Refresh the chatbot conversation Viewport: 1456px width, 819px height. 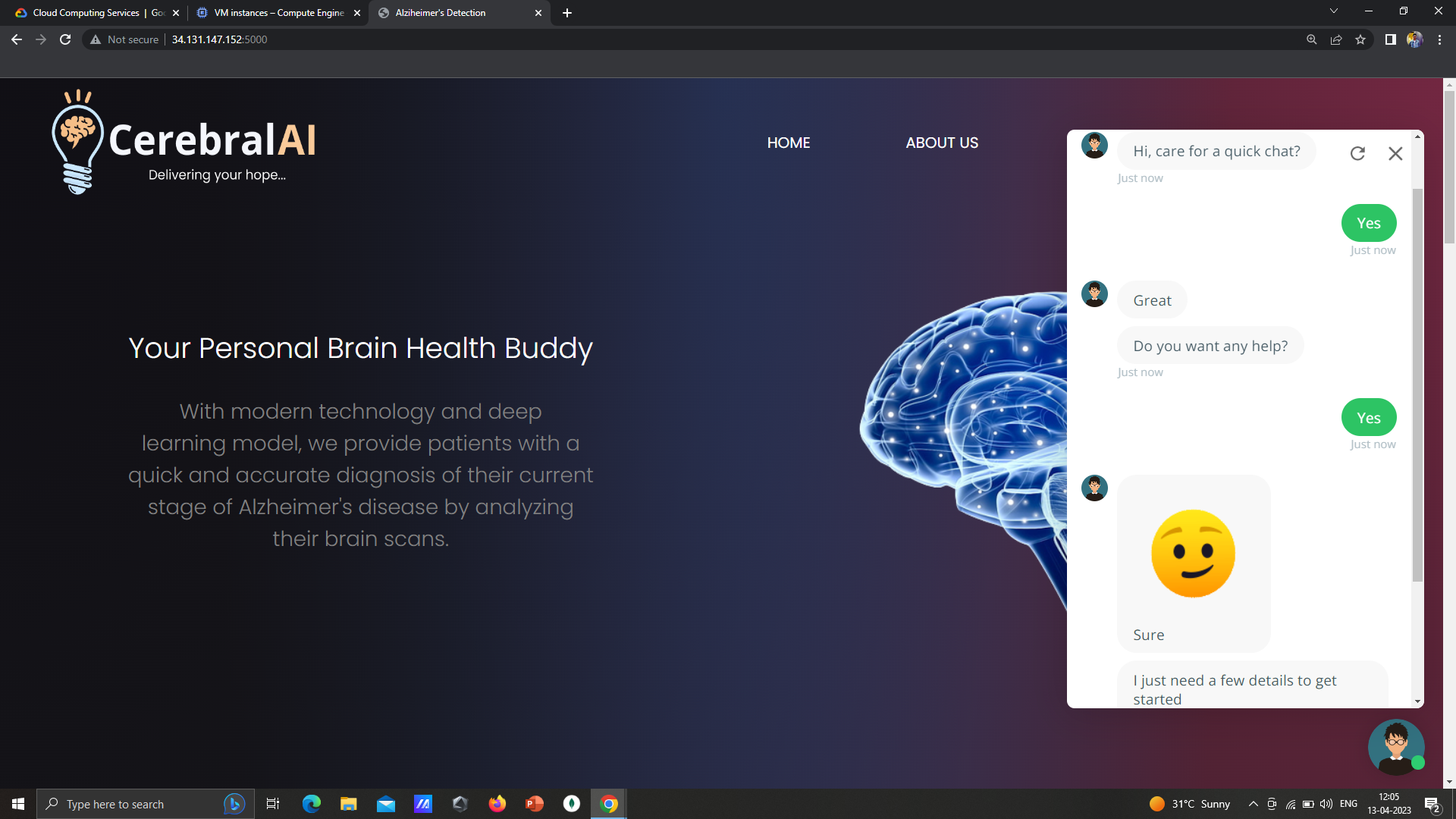[x=1357, y=153]
